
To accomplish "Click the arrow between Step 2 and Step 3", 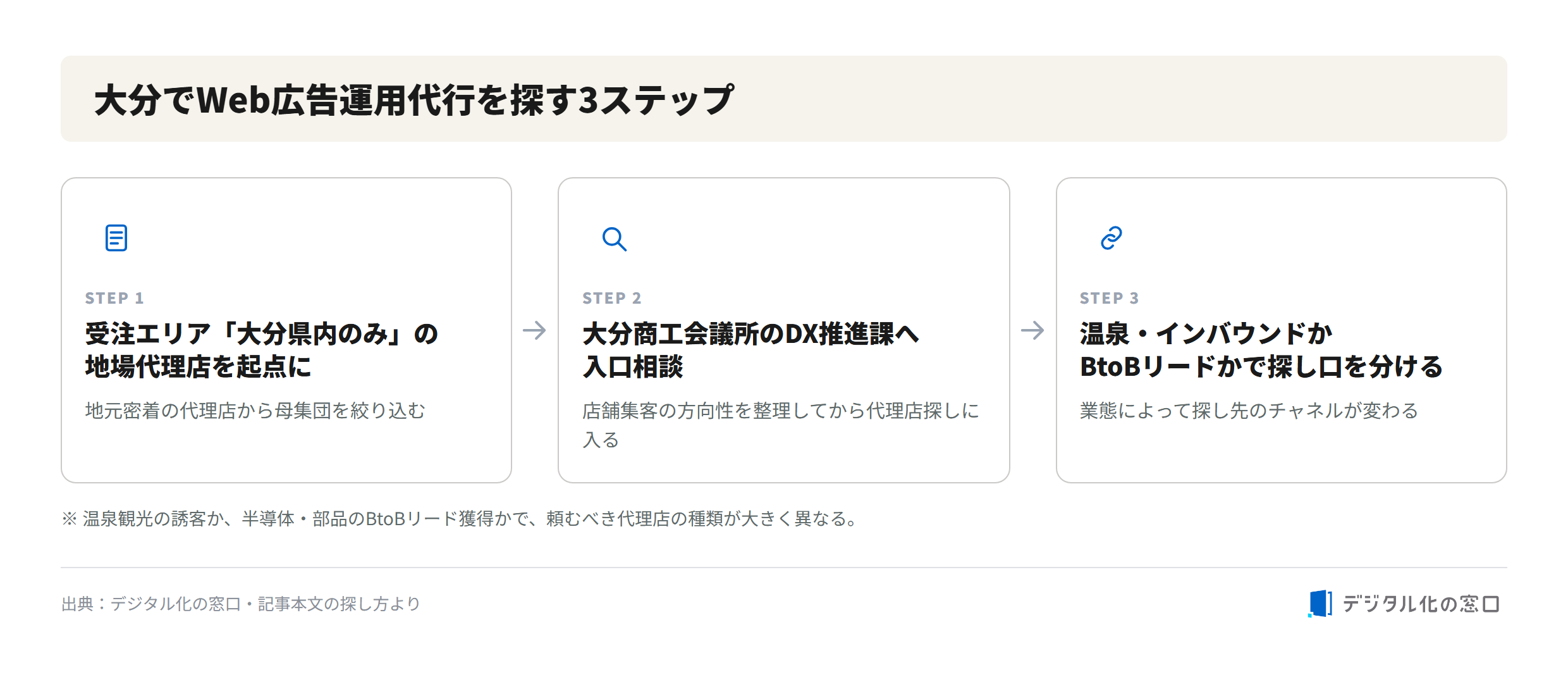I will coord(1032,330).
